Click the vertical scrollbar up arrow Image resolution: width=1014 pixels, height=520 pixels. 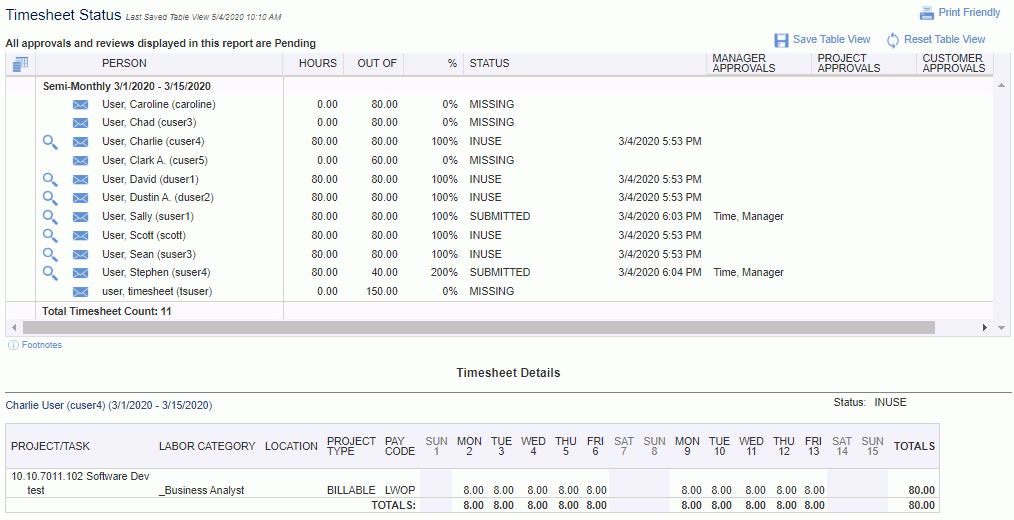pos(1002,85)
